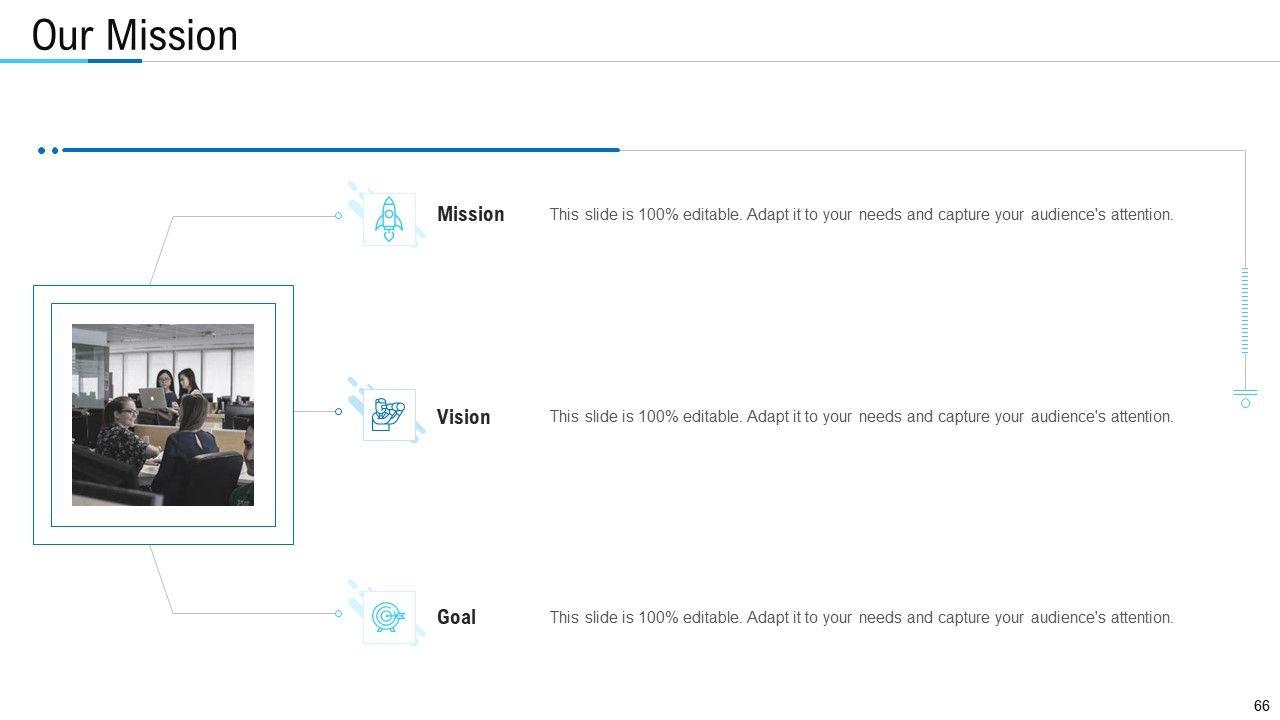The width and height of the screenshot is (1280, 720).
Task: Click the target icon beside Goal
Action: click(389, 617)
